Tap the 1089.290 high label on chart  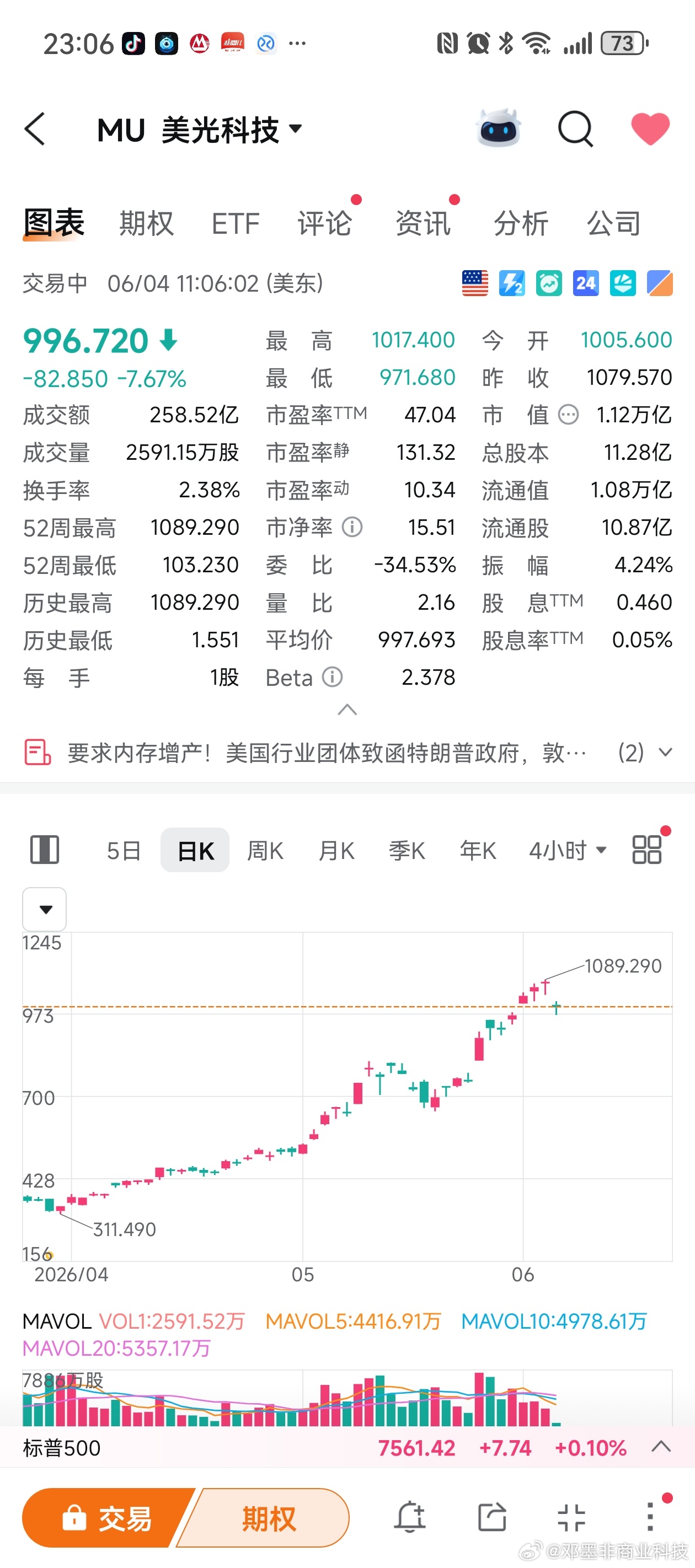[623, 966]
